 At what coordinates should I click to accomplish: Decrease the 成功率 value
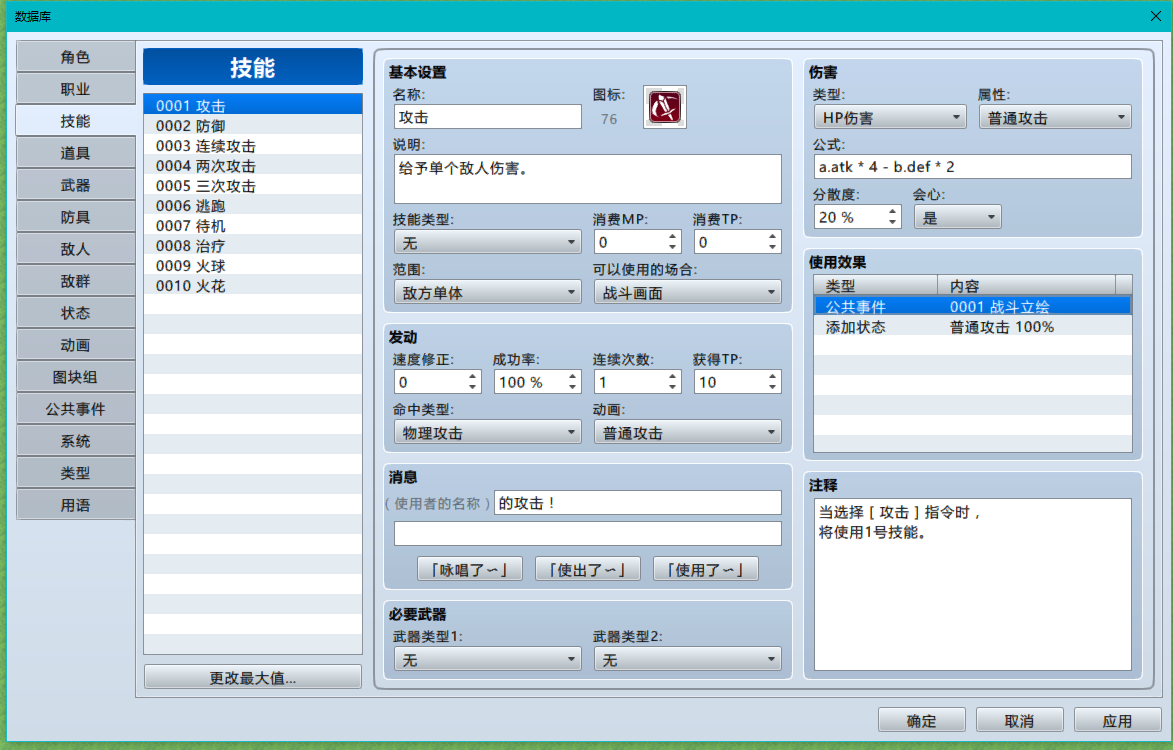point(572,387)
